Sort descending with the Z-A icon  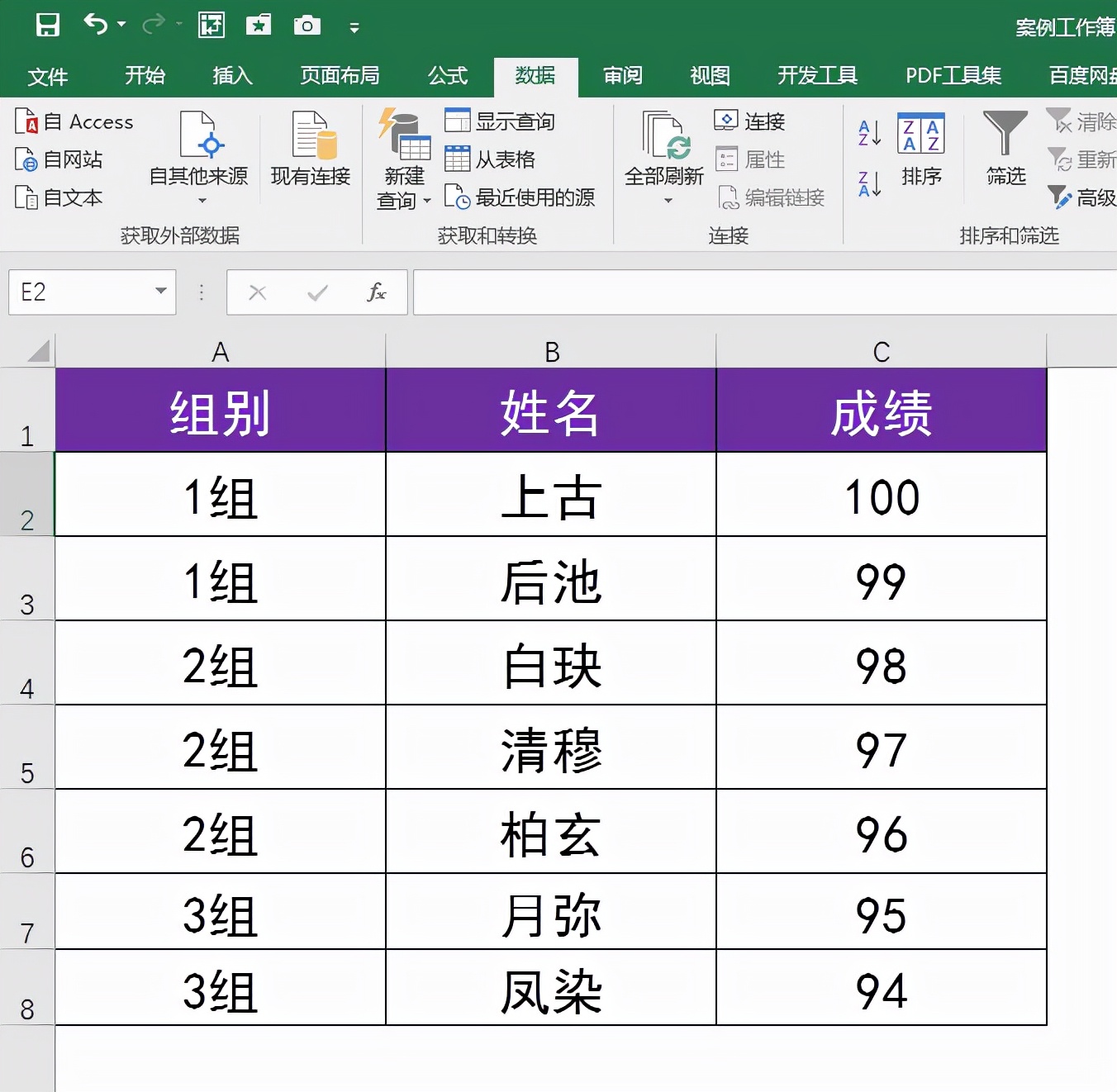[870, 183]
